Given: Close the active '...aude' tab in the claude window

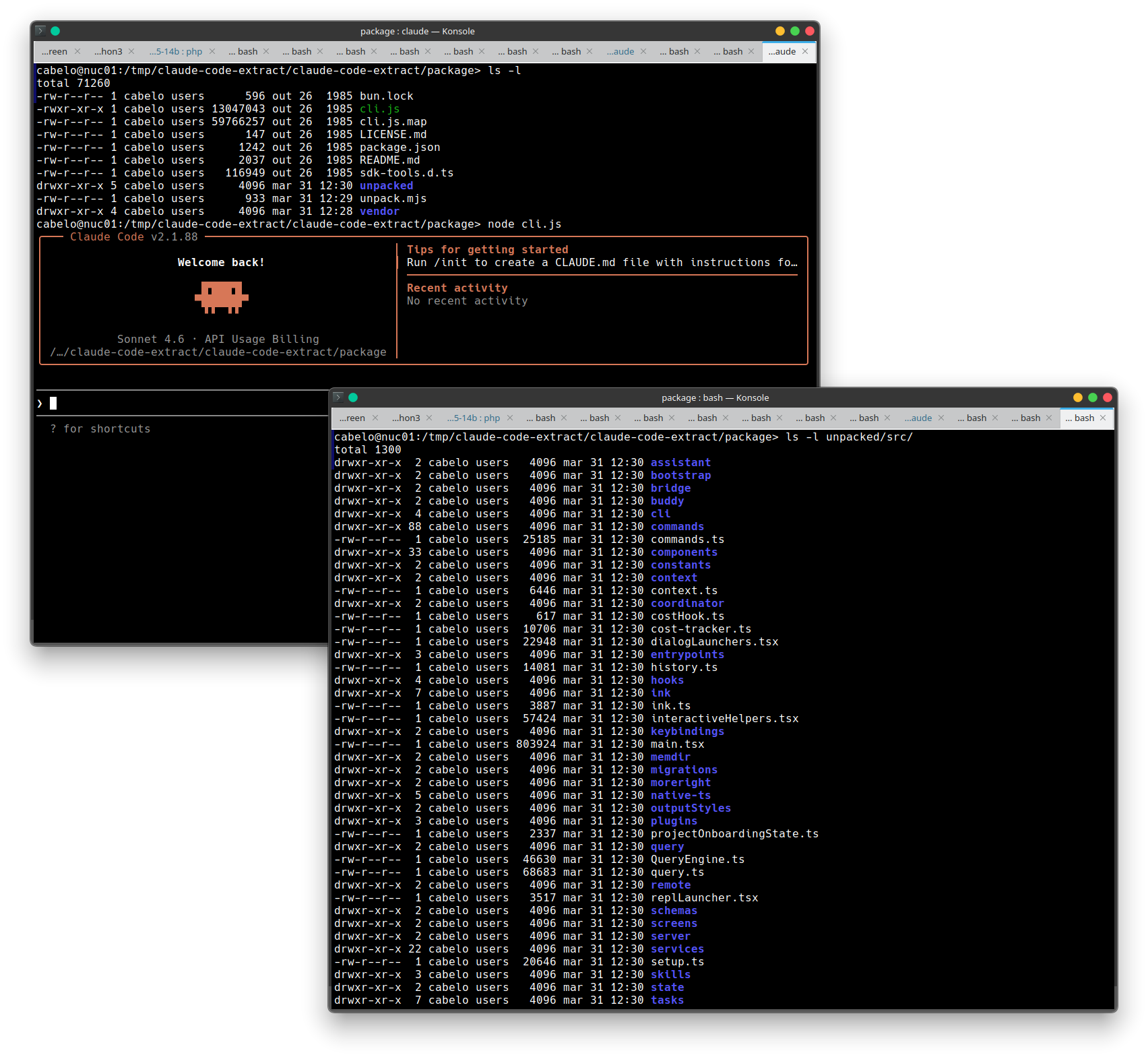Looking at the screenshot, I should (x=805, y=51).
